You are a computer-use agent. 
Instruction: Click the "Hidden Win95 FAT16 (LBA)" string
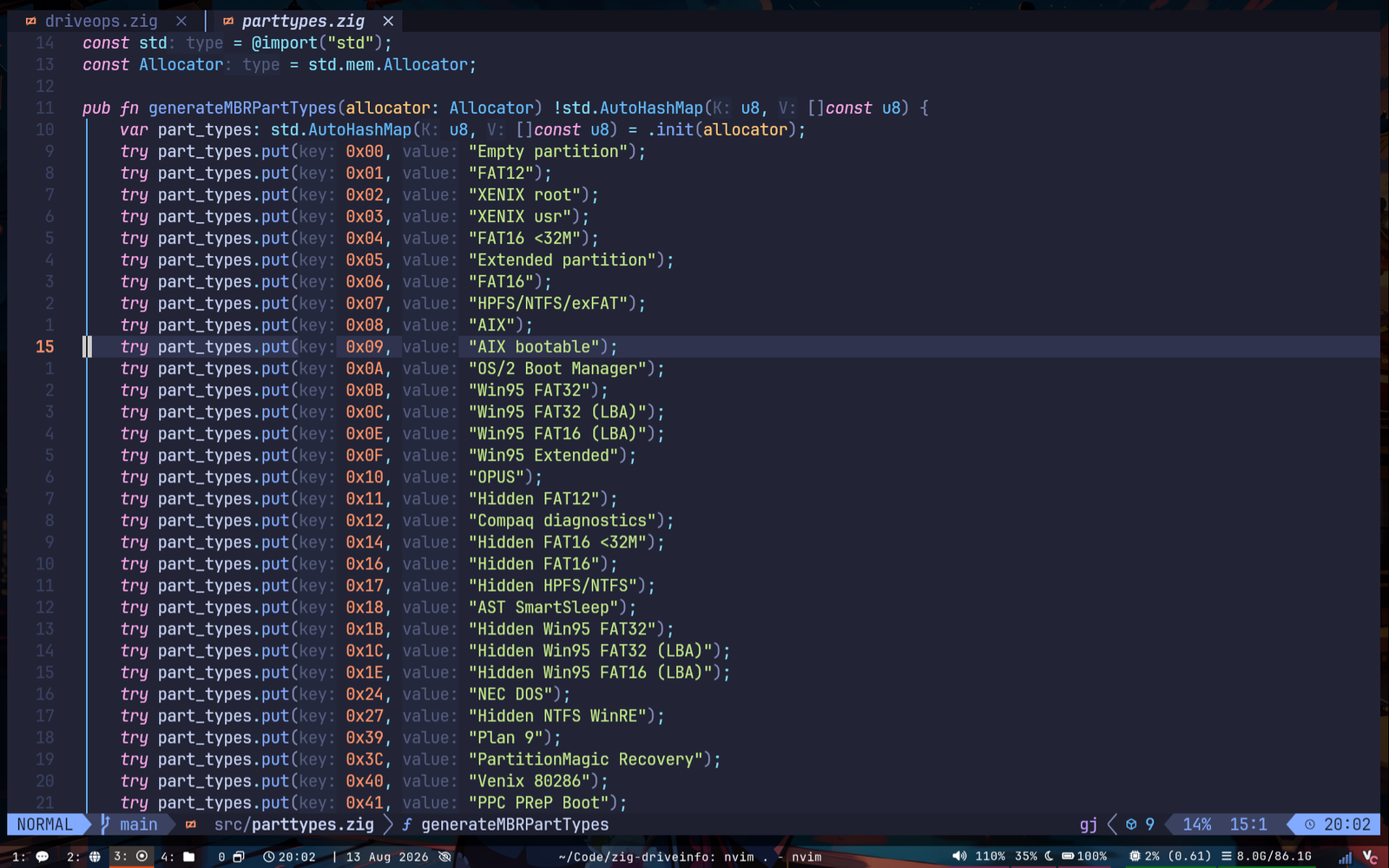point(590,672)
